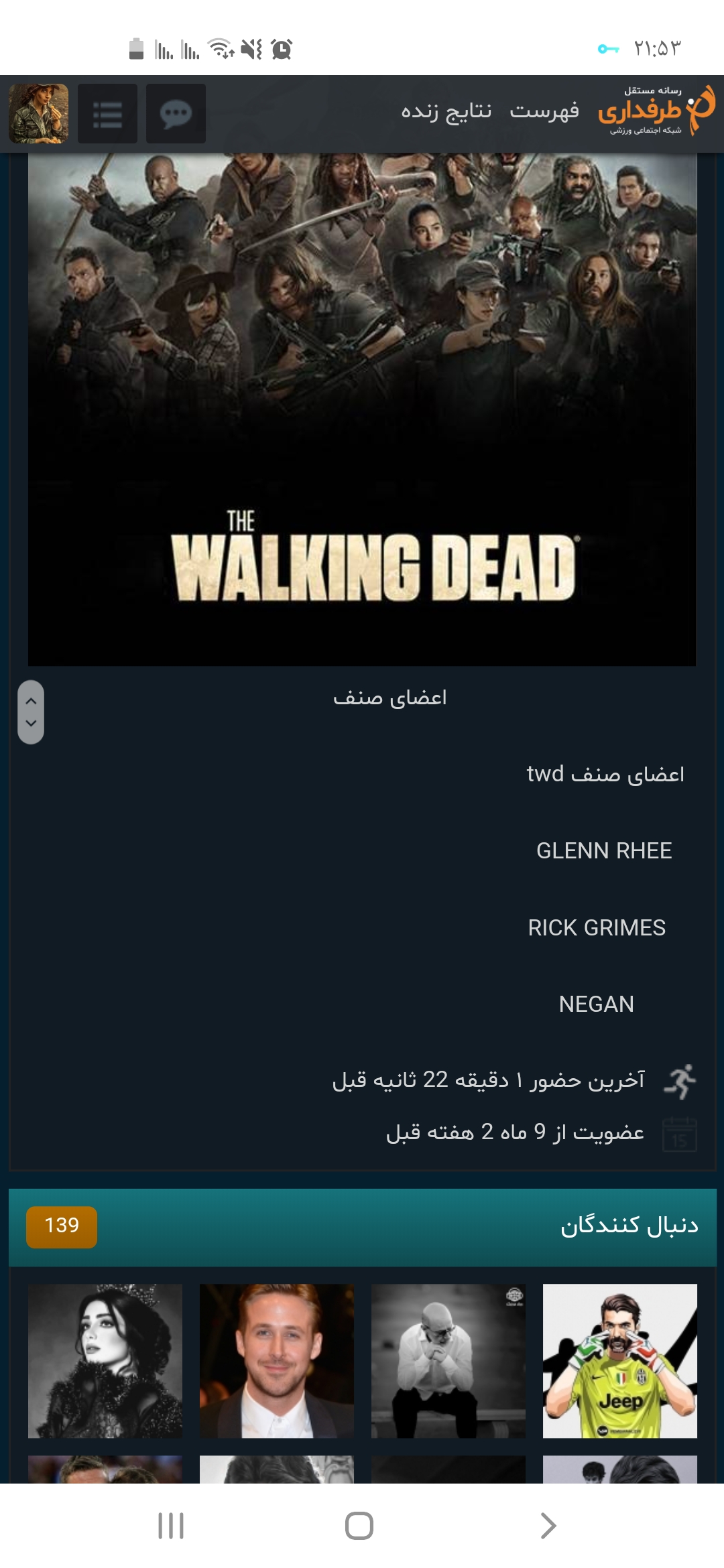The width and height of the screenshot is (724, 1568).
Task: Open RICK GRIMES member link
Action: (x=597, y=928)
